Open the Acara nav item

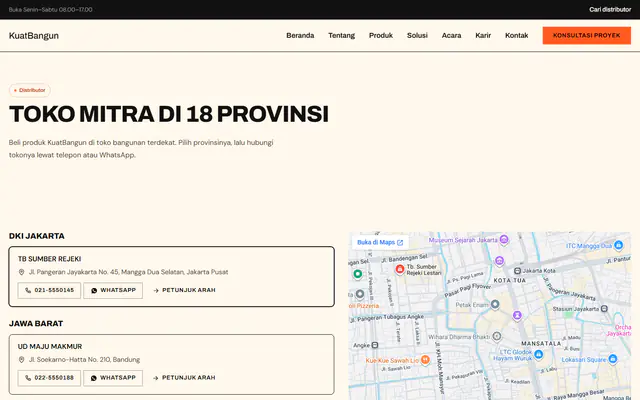pos(451,36)
